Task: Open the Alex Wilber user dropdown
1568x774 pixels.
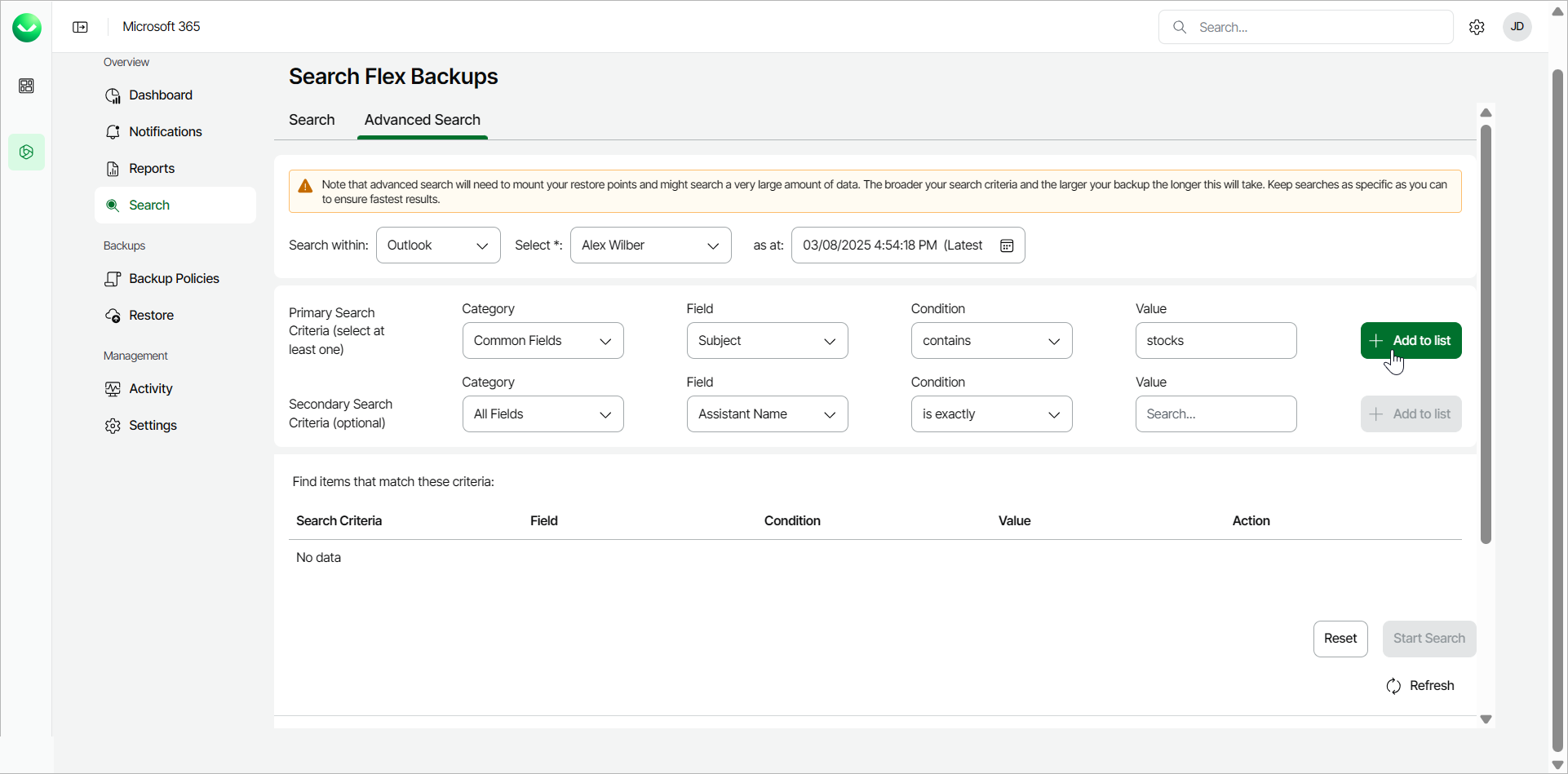Action: pyautogui.click(x=650, y=245)
